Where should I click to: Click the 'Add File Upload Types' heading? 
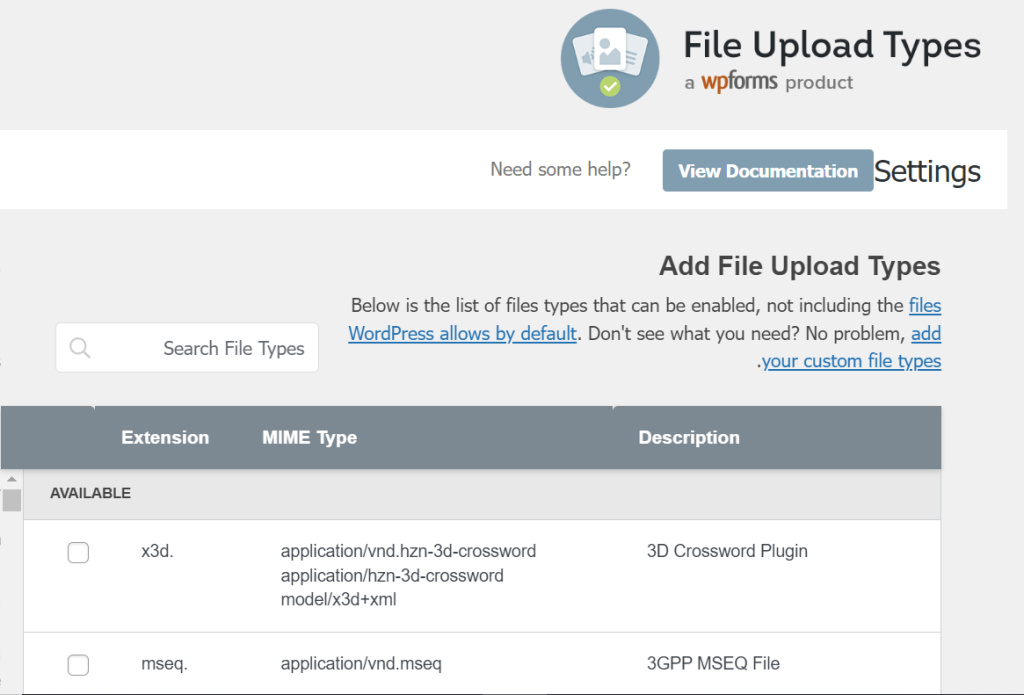799,266
